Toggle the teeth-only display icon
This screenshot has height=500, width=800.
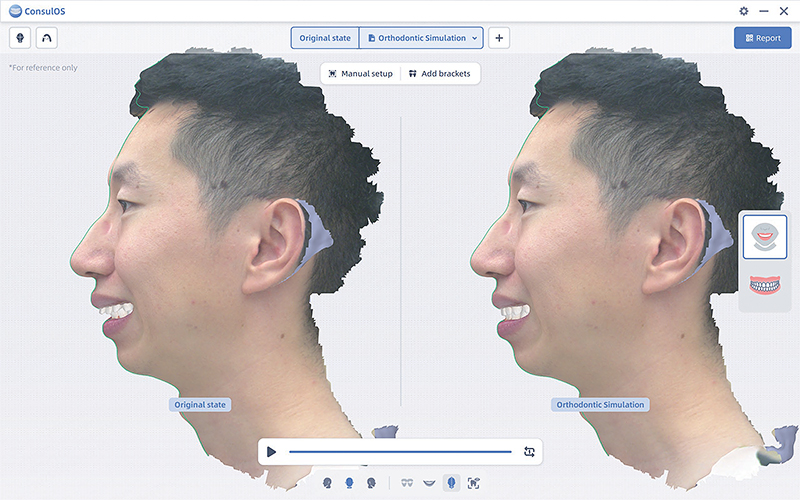[x=407, y=483]
